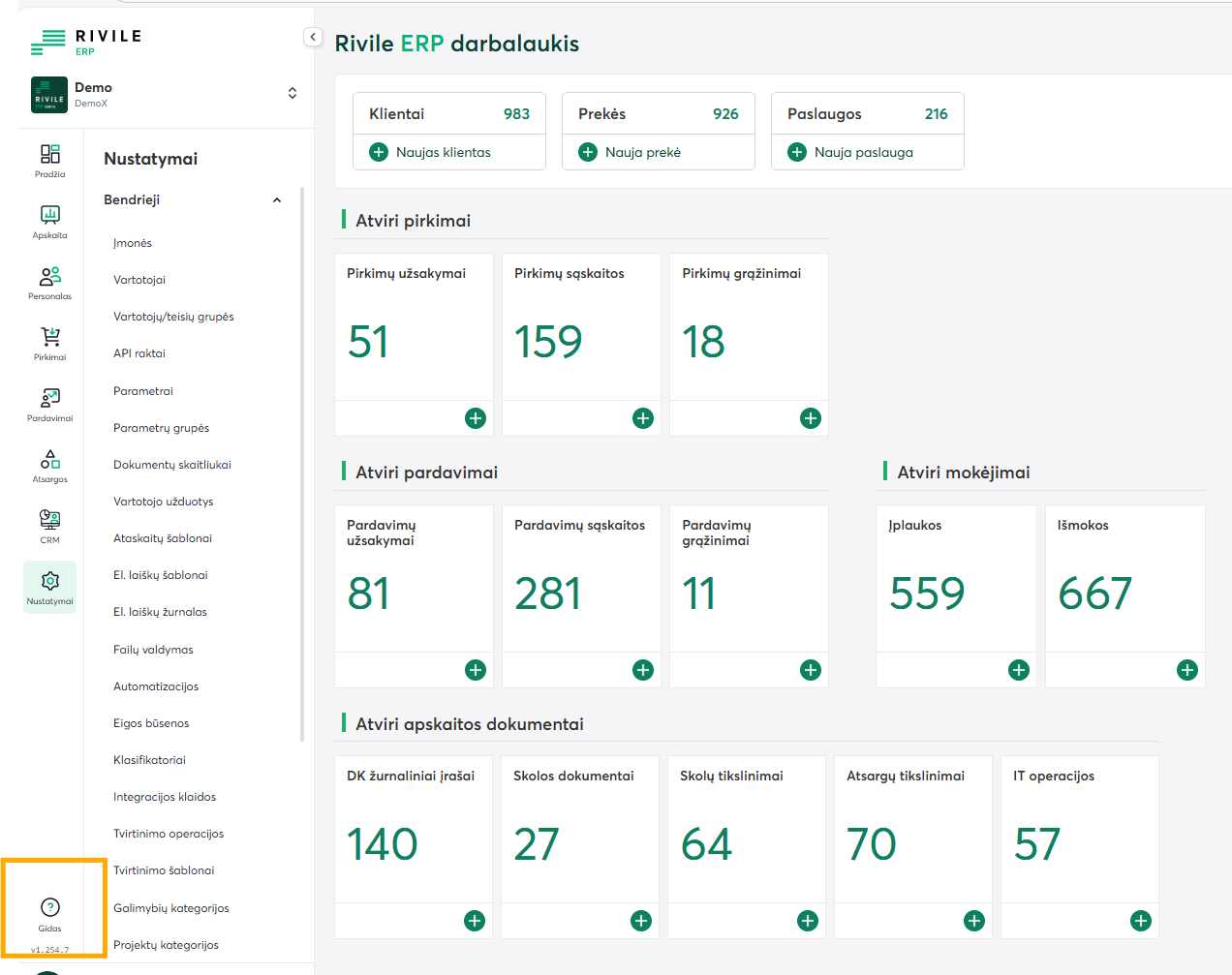Collapse the Bendrieji settings section
Viewport: 1232px width, 975px height.
click(277, 200)
